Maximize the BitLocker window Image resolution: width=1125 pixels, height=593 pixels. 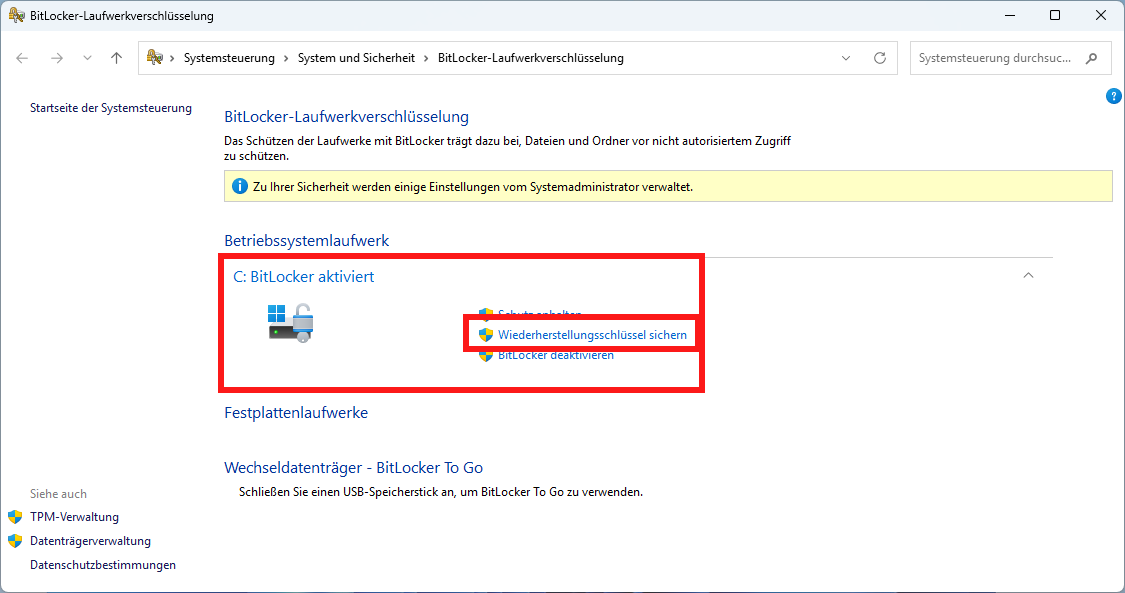tap(1055, 15)
